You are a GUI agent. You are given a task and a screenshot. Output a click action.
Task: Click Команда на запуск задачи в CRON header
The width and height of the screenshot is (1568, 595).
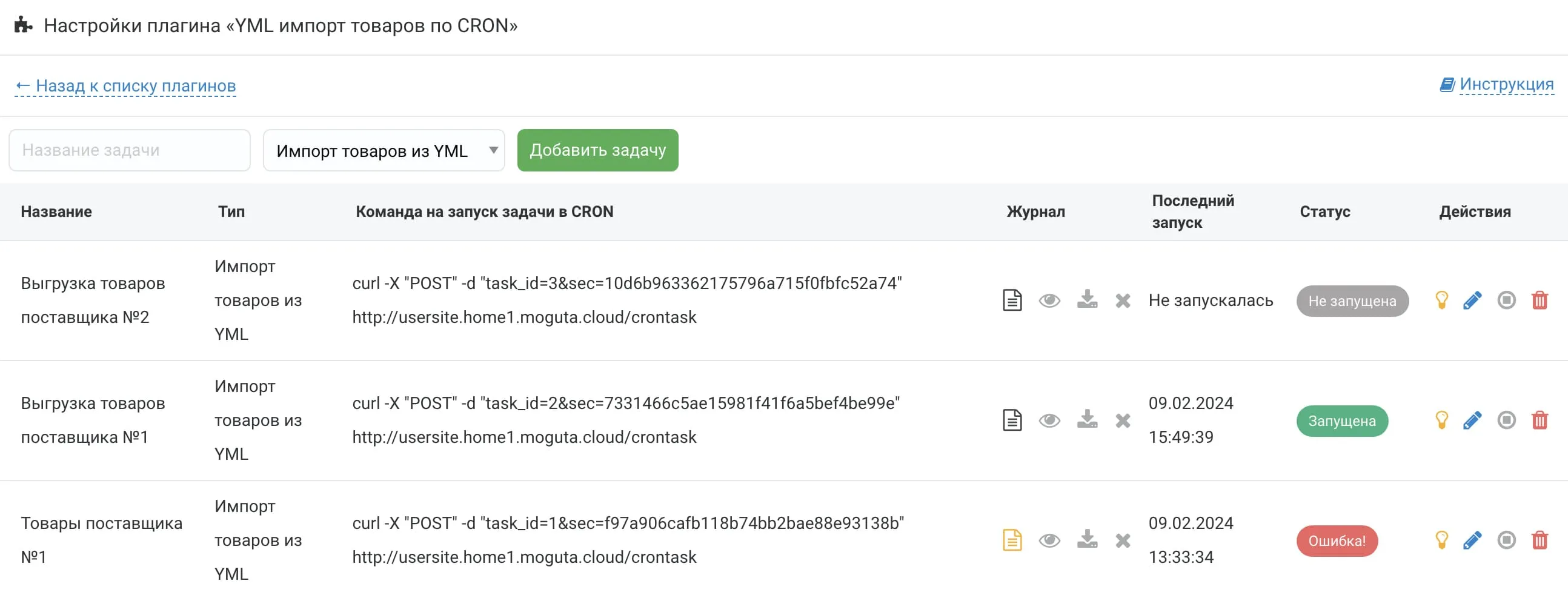pyautogui.click(x=485, y=211)
